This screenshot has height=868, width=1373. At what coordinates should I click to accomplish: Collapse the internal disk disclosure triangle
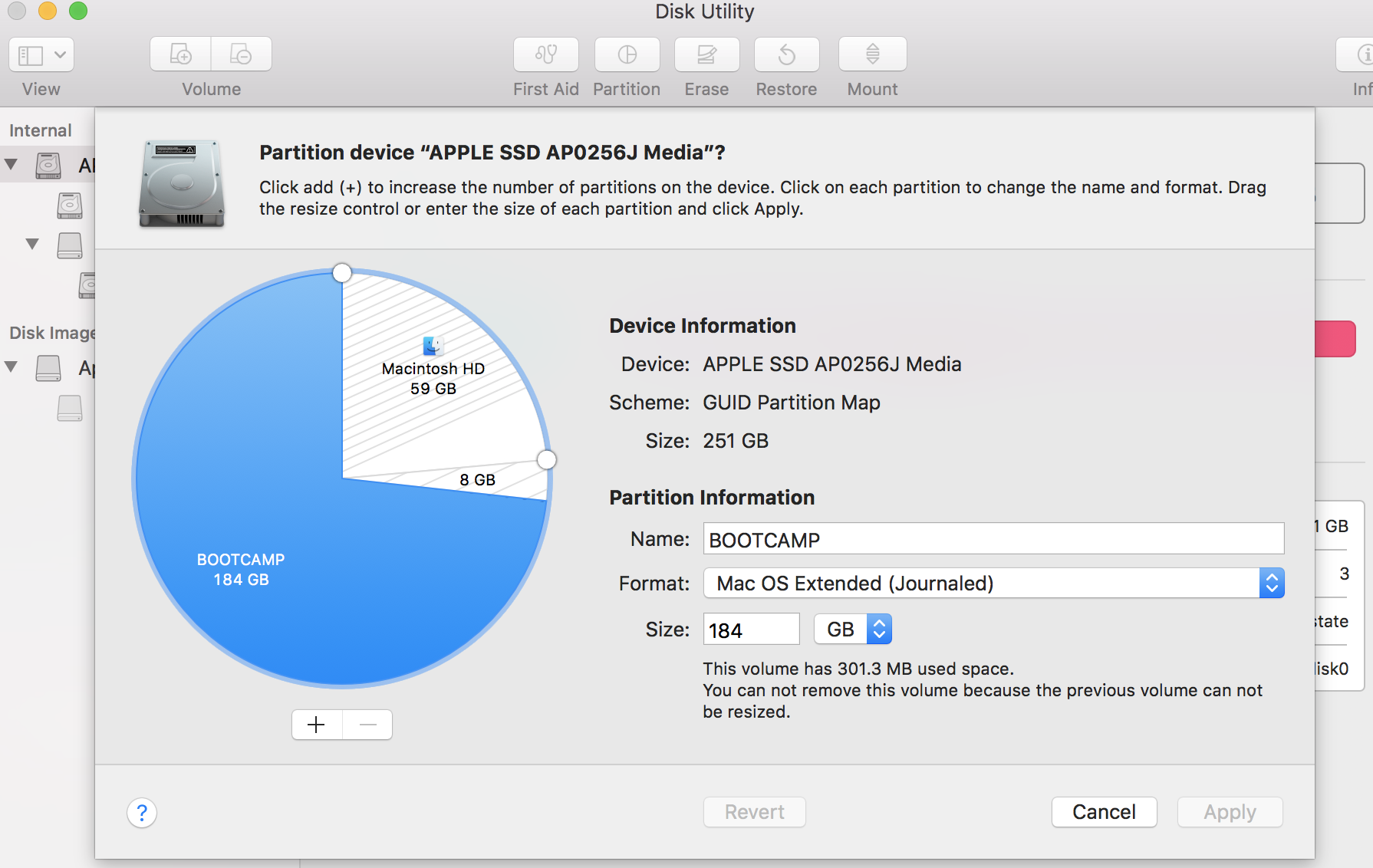11,163
